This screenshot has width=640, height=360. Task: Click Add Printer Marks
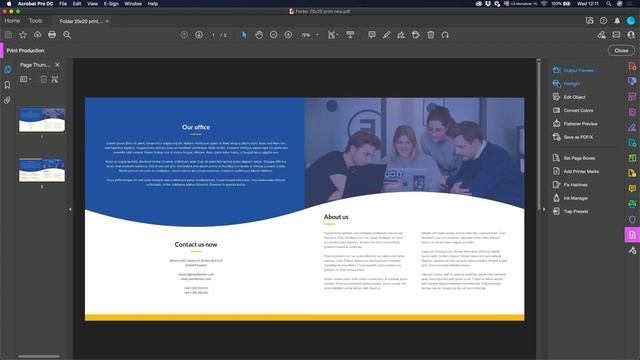(x=576, y=171)
